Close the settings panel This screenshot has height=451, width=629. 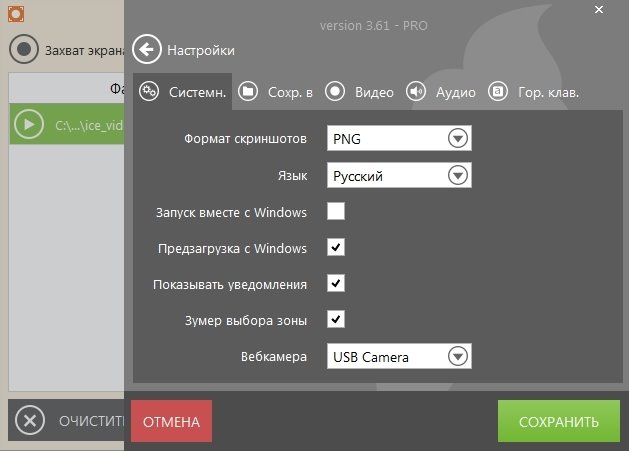coord(599,10)
